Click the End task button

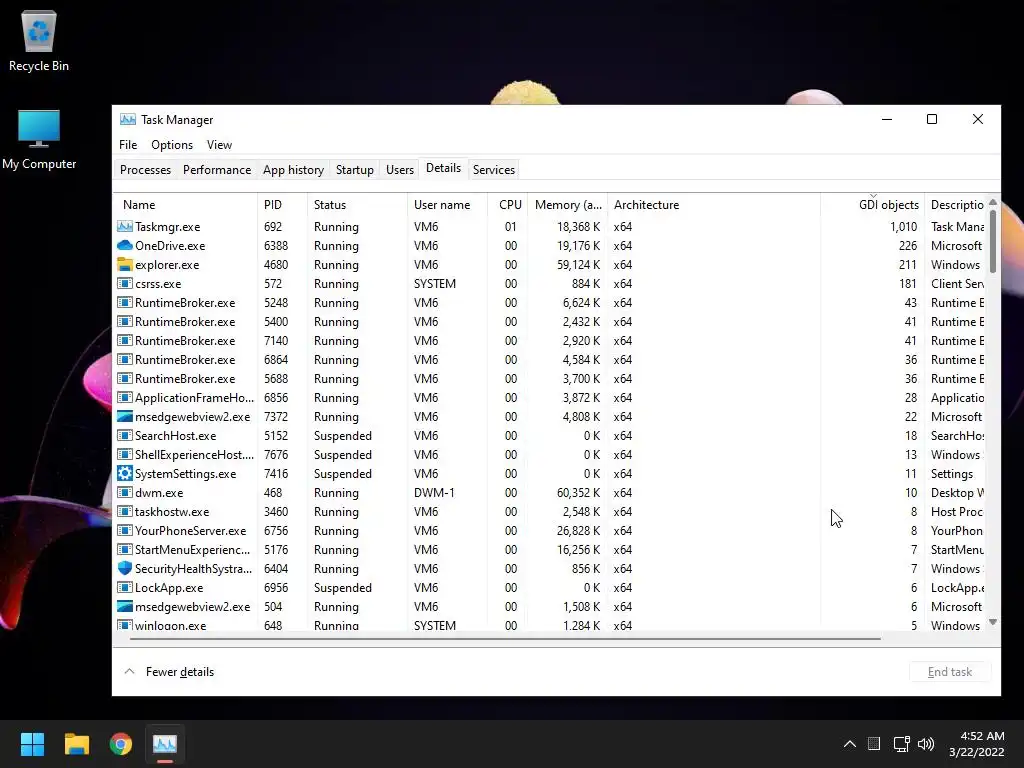[x=950, y=671]
